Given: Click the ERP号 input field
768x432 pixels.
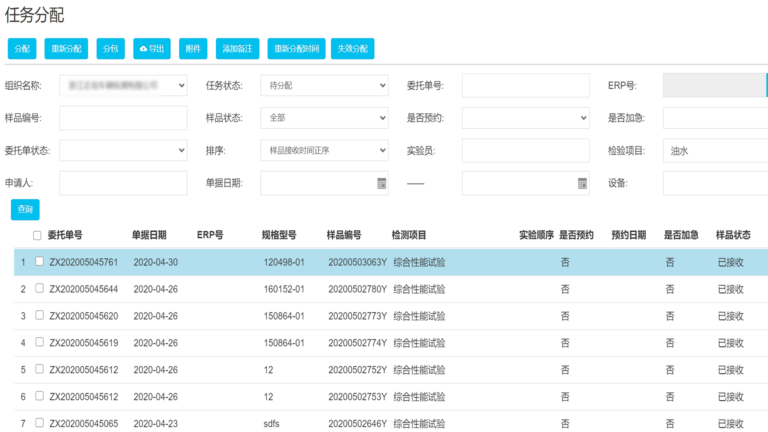Looking at the screenshot, I should pos(716,85).
